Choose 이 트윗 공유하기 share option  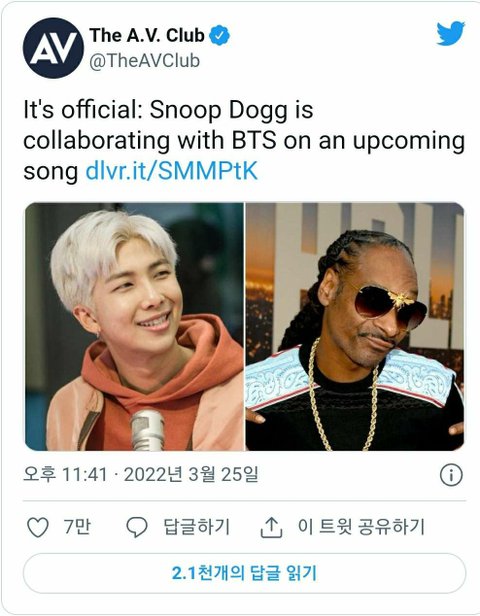pyautogui.click(x=361, y=526)
